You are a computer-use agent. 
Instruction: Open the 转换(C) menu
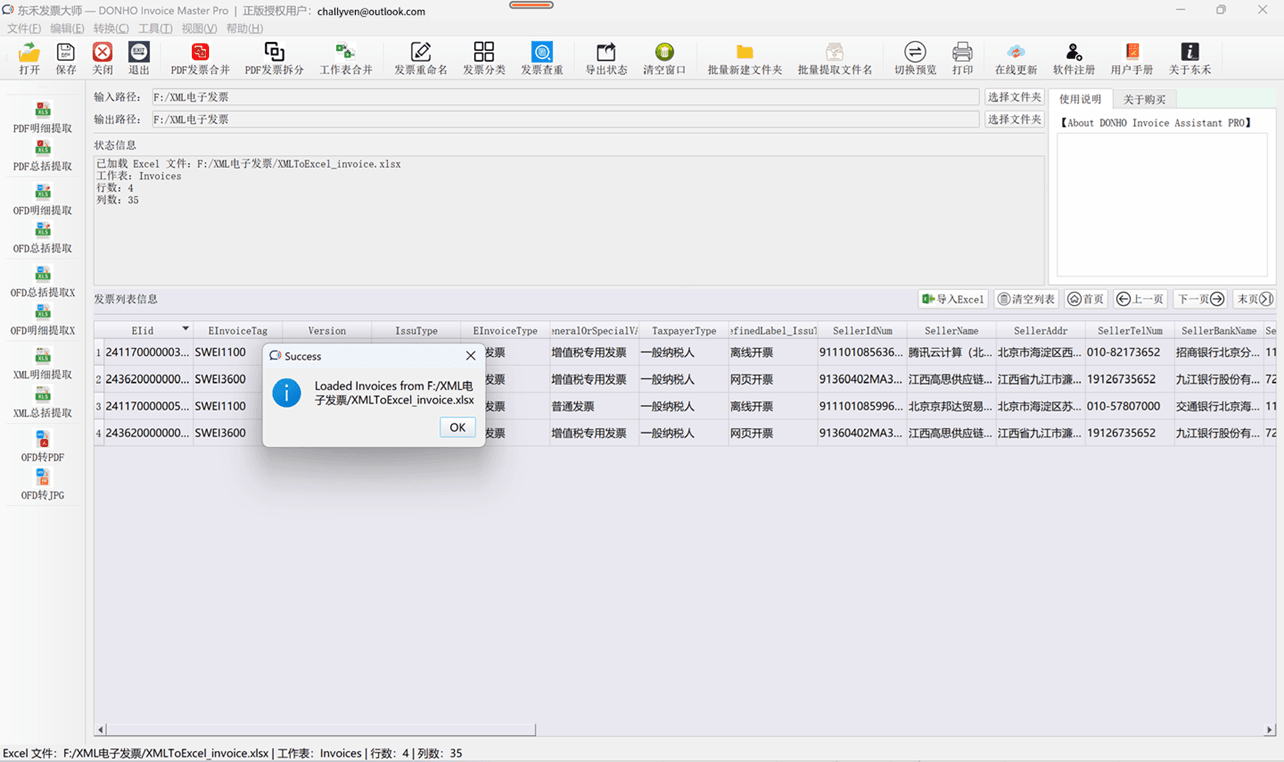(x=111, y=28)
